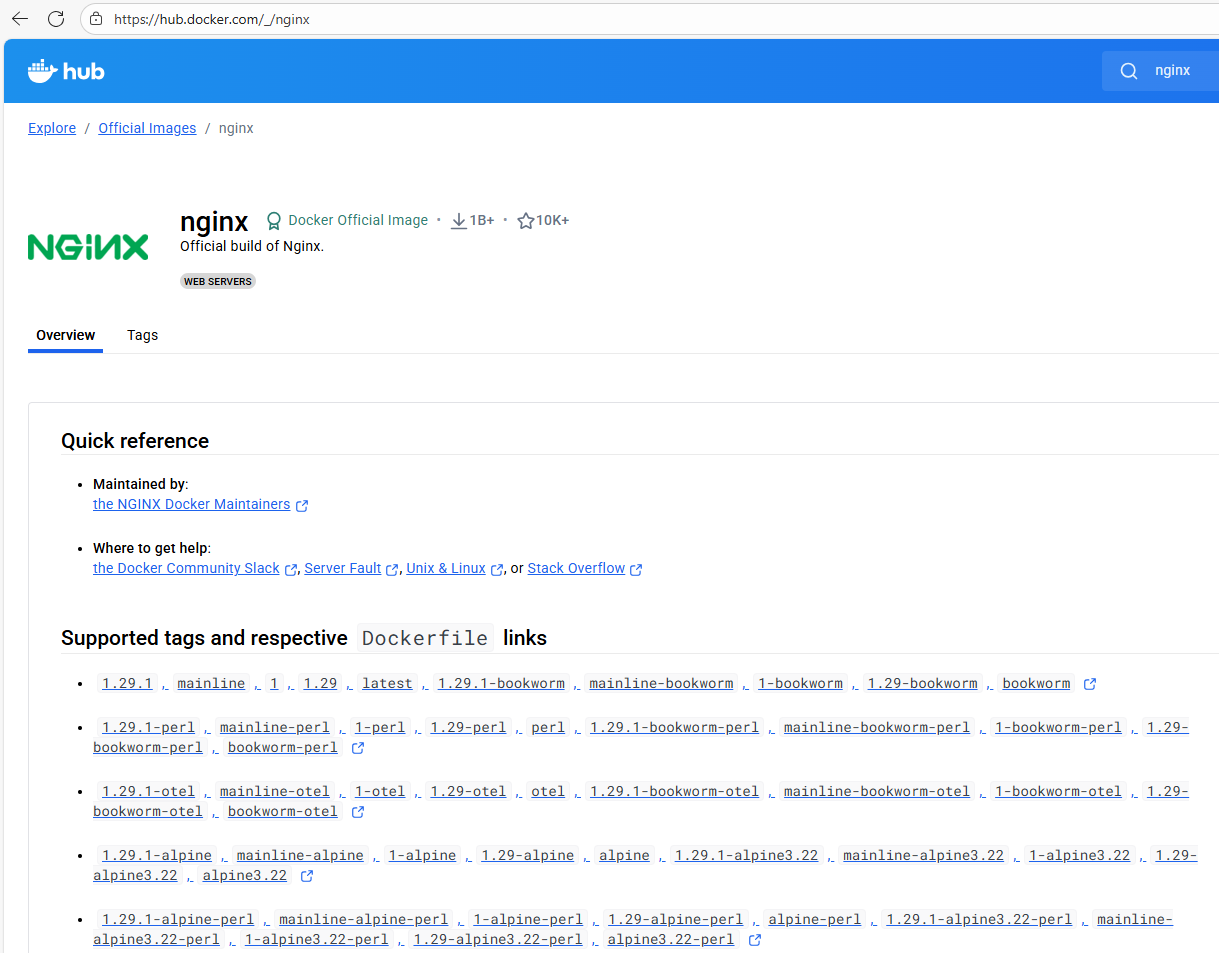Go back using the browser back arrow

point(20,18)
